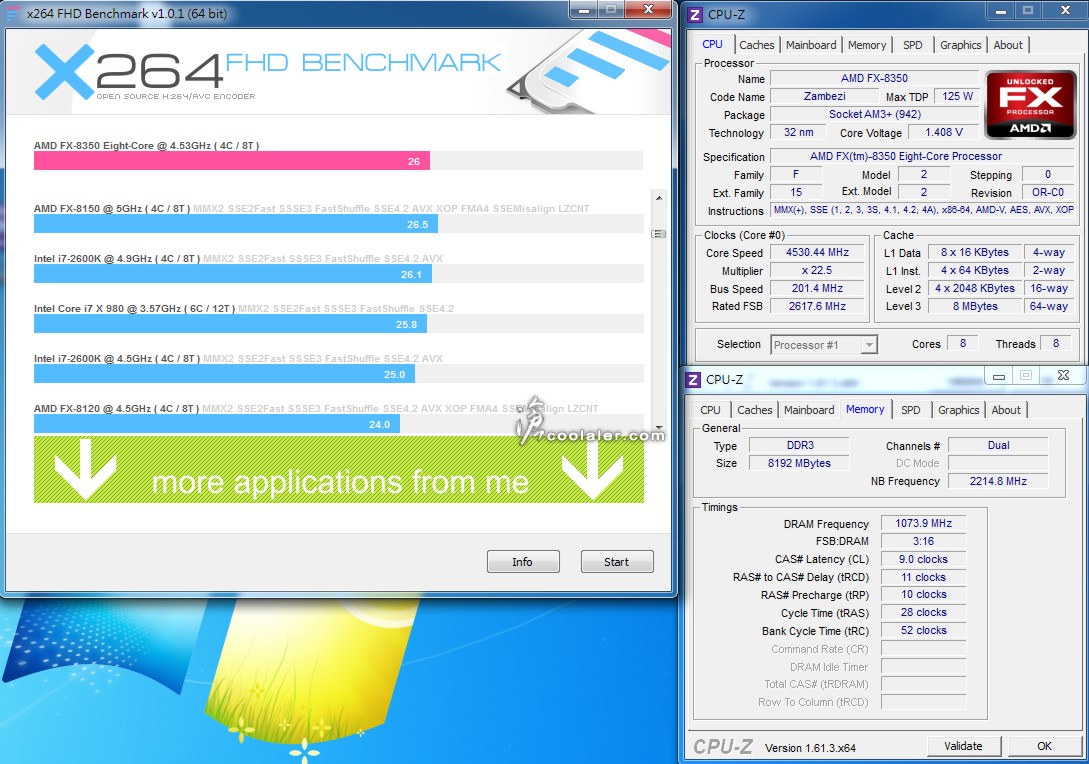
Task: Click the x264 FHD Benchmark title bar icon
Action: point(13,13)
